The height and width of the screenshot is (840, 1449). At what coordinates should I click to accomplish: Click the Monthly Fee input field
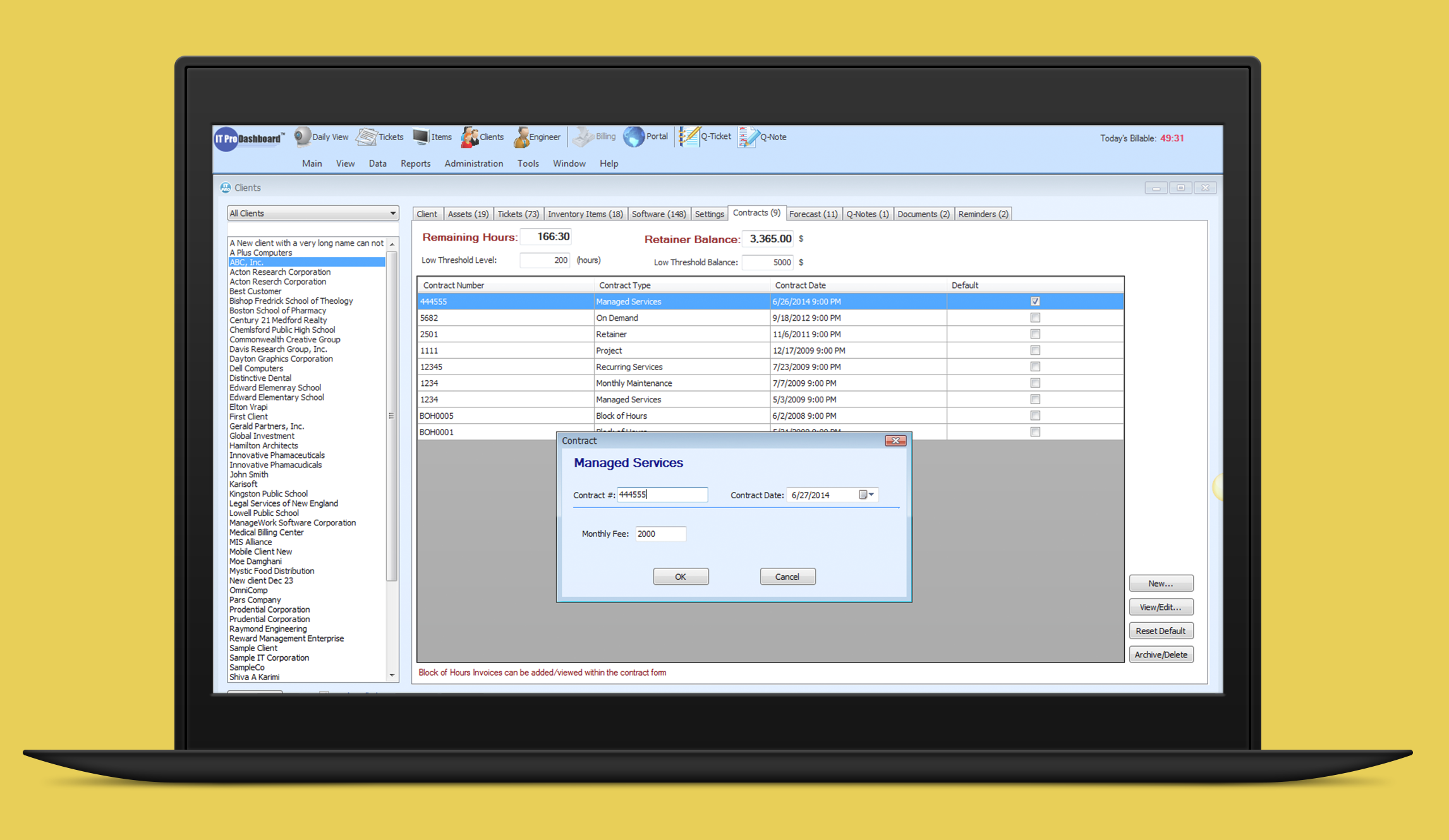click(x=660, y=534)
